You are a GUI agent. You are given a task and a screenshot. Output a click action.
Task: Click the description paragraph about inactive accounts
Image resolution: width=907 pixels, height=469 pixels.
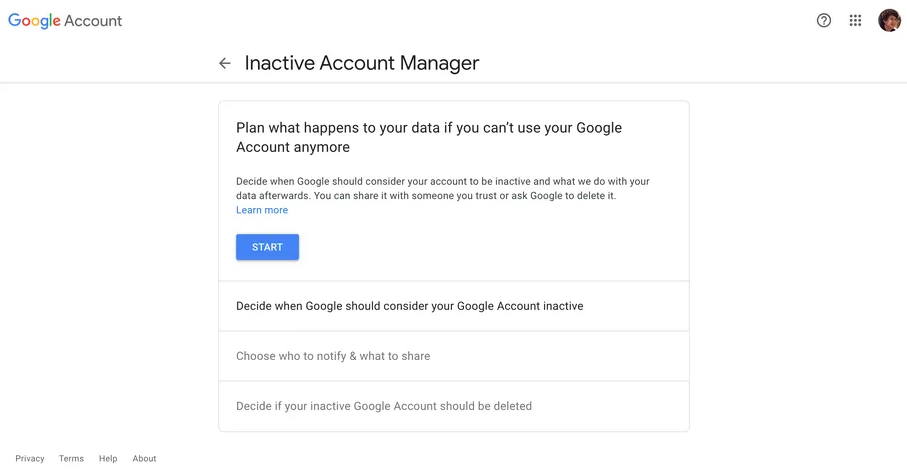pos(442,182)
